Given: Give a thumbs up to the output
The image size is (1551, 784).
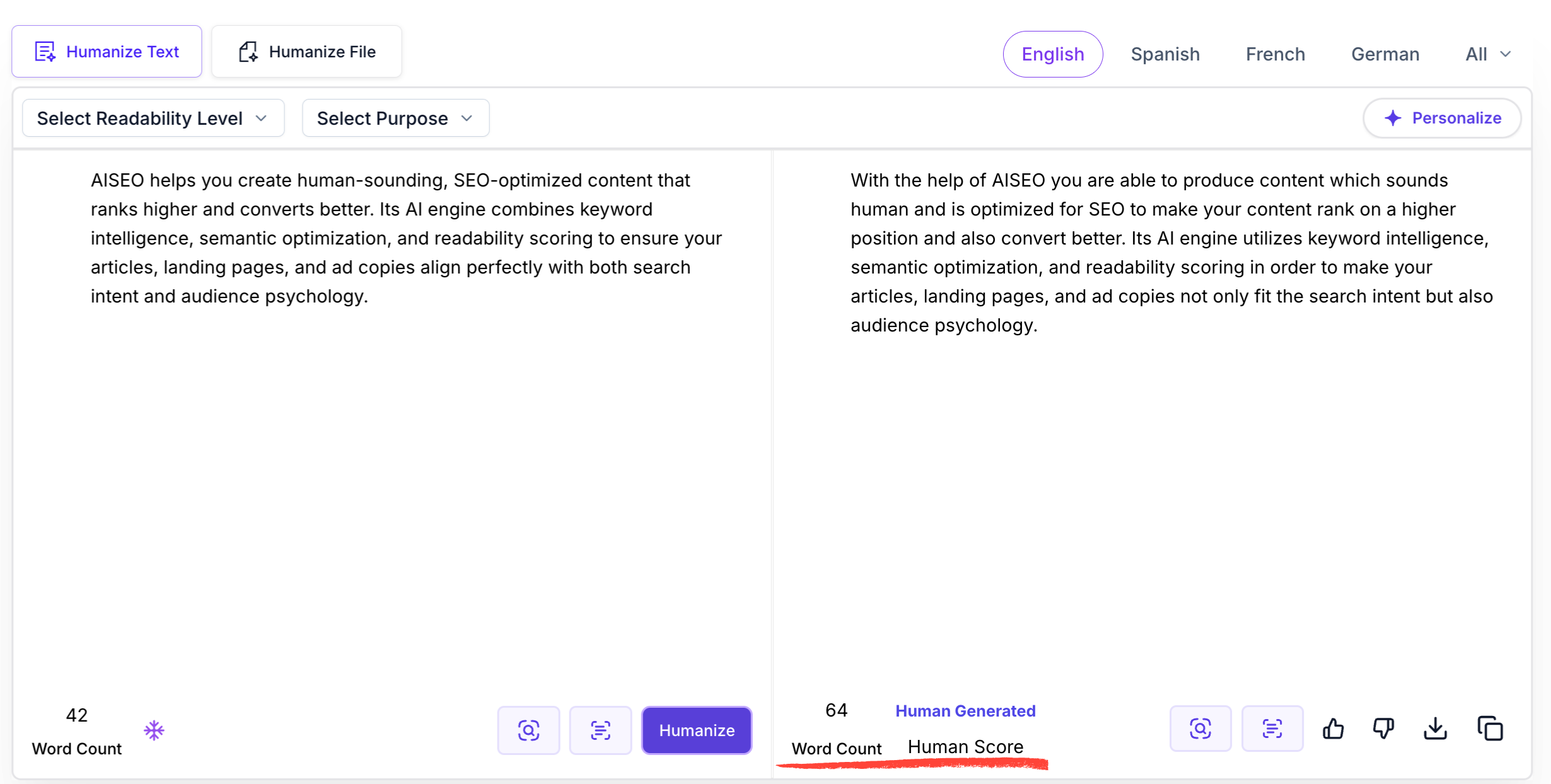Looking at the screenshot, I should click(x=1333, y=729).
